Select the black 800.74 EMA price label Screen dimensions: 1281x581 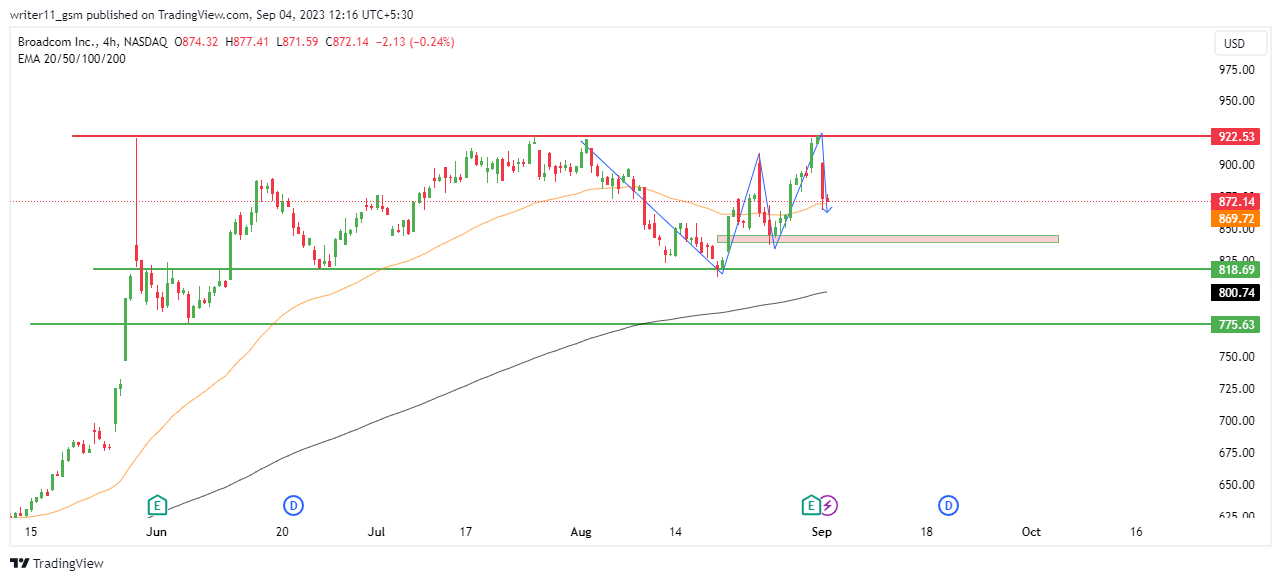click(x=1236, y=293)
